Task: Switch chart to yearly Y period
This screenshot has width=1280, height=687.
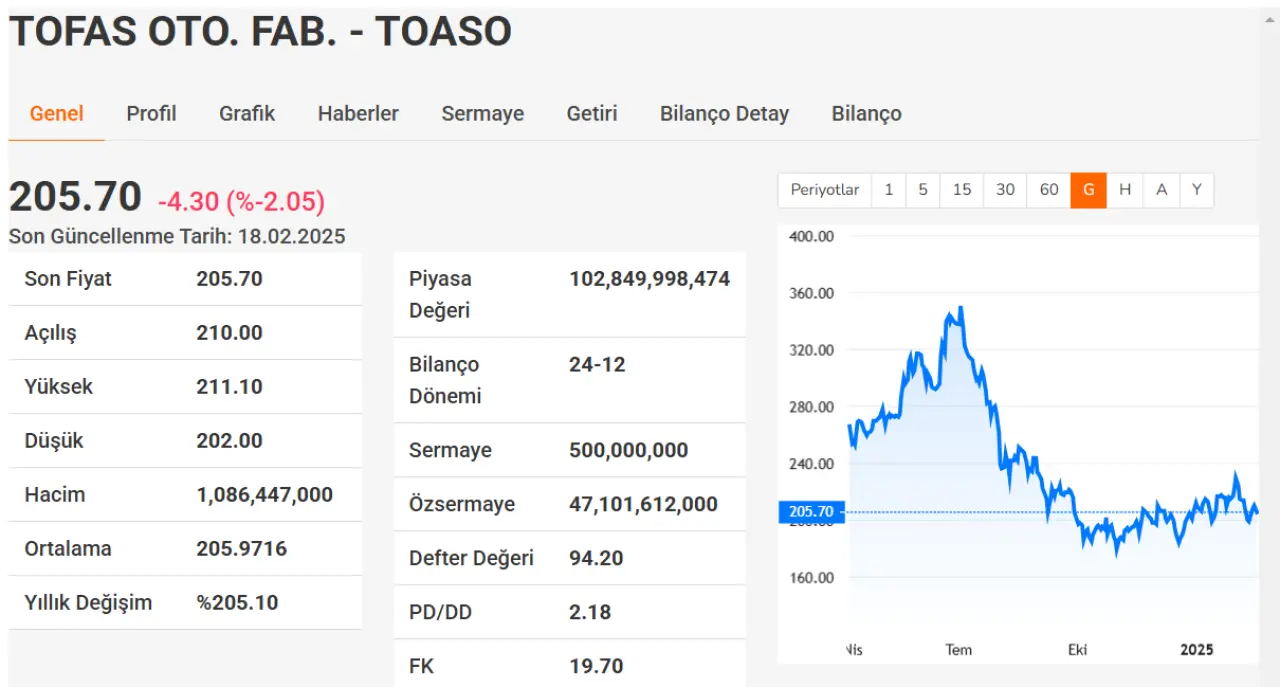Action: (x=1196, y=190)
